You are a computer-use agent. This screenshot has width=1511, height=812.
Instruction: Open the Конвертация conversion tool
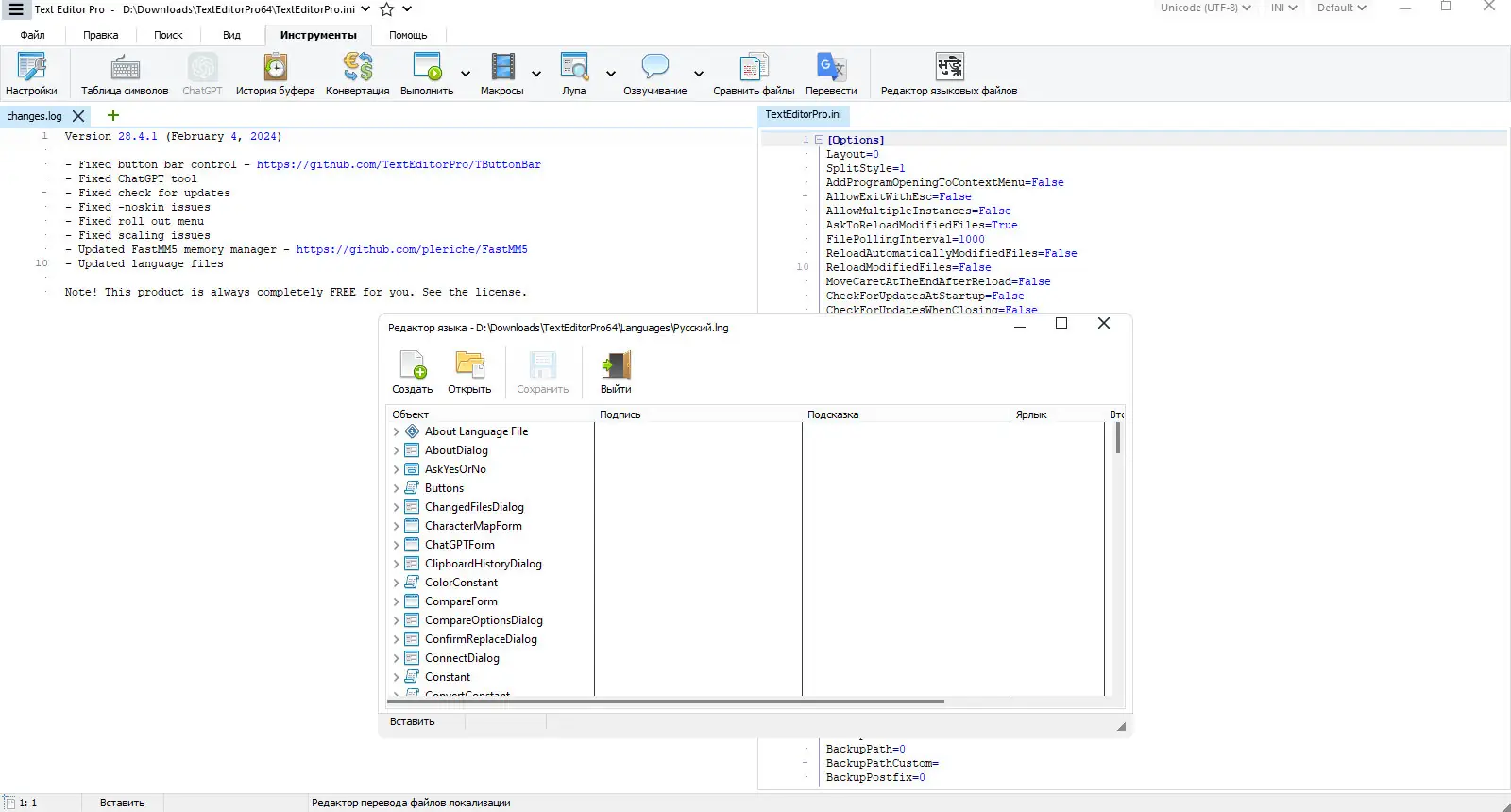357,75
